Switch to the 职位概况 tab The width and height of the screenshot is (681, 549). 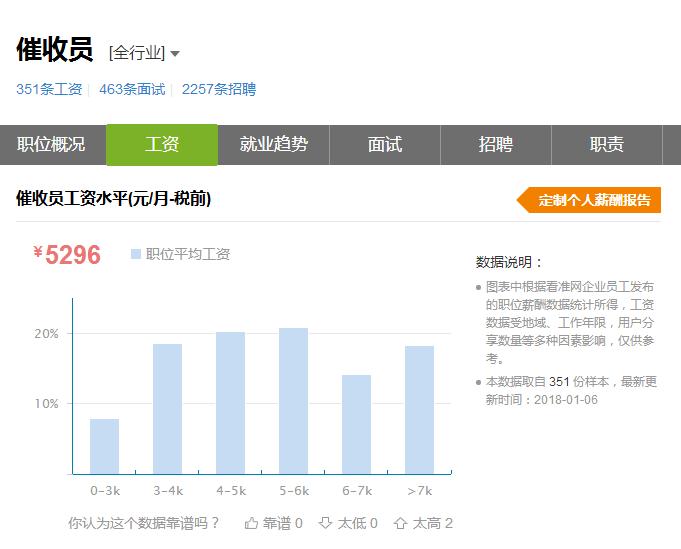click(51, 145)
